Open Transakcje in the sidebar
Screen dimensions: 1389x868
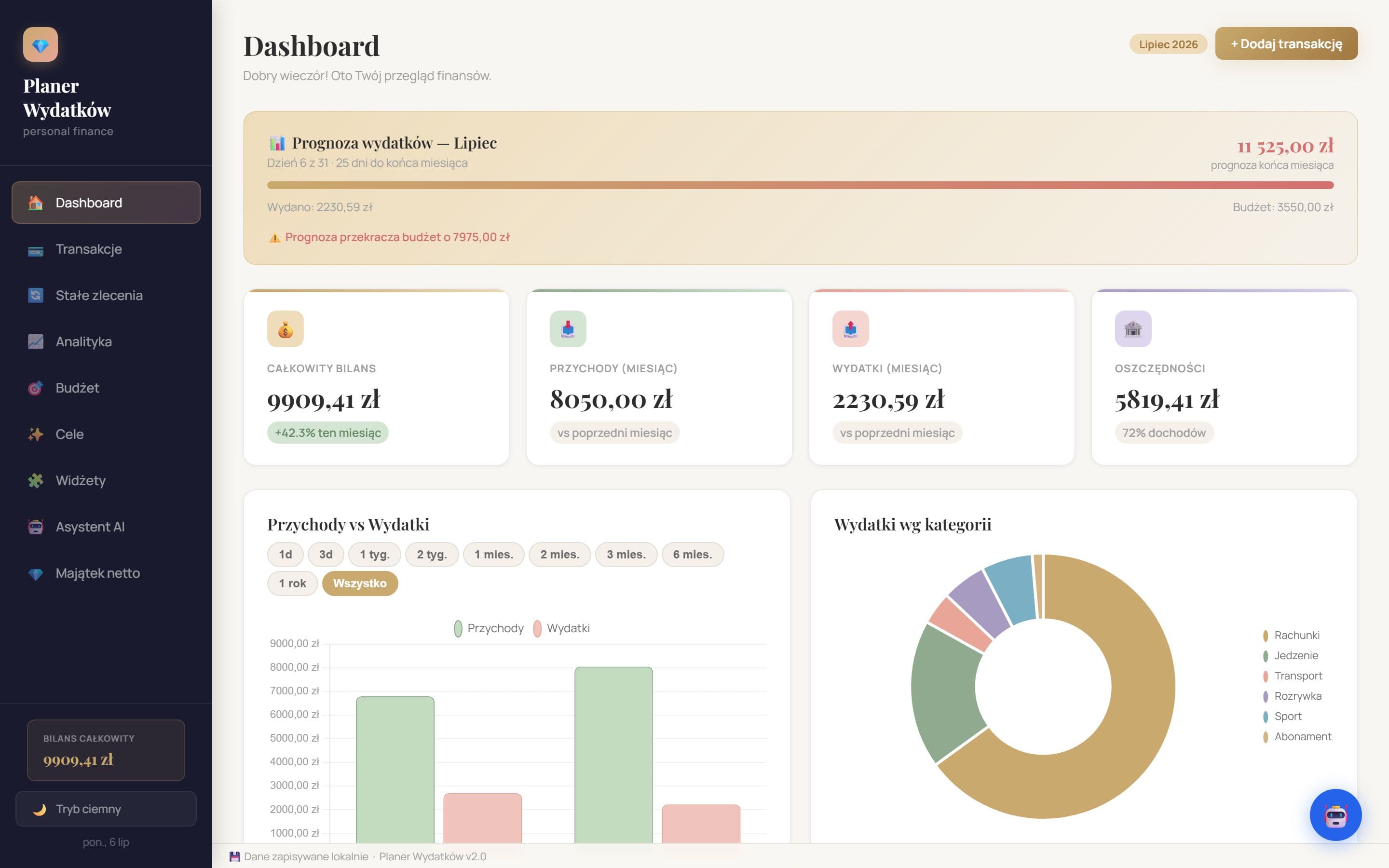106,249
